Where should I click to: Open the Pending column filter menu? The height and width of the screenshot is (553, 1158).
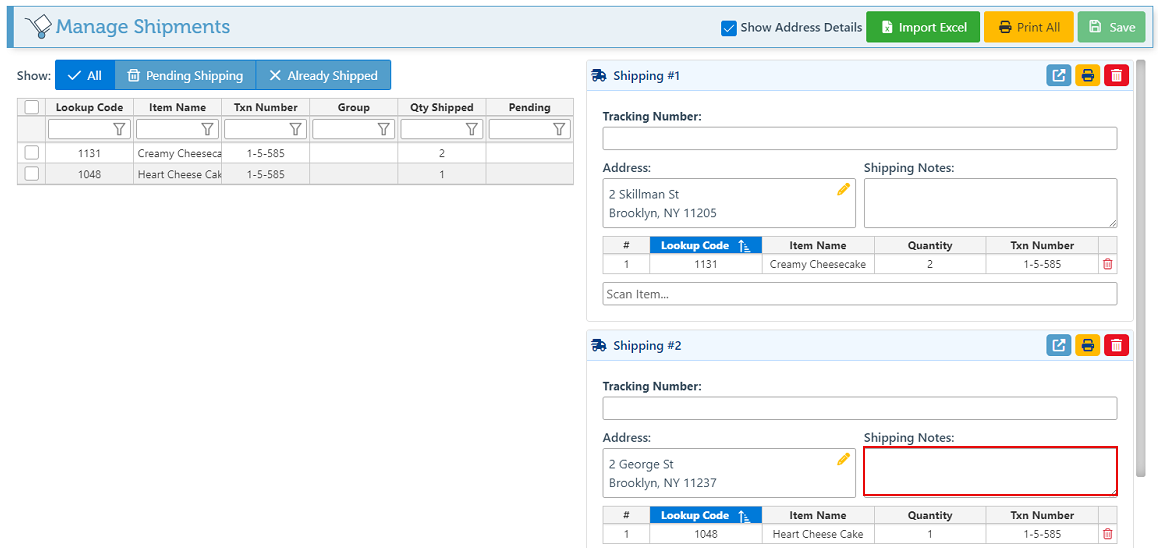[559, 129]
